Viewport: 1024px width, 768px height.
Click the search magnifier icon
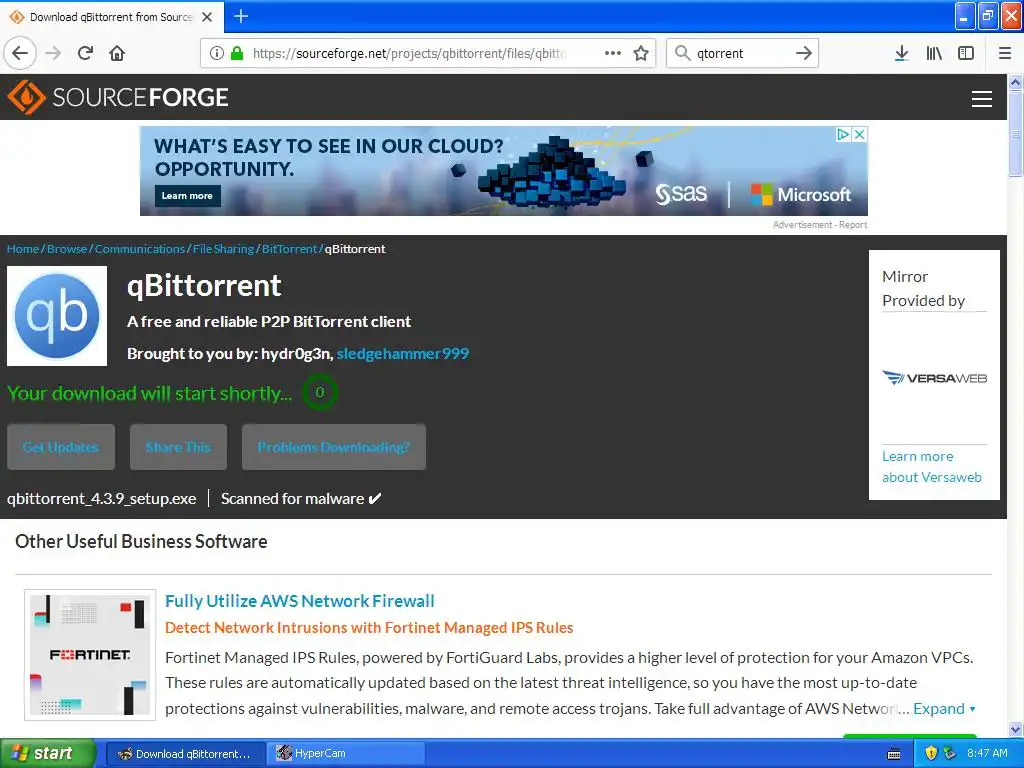tap(682, 53)
